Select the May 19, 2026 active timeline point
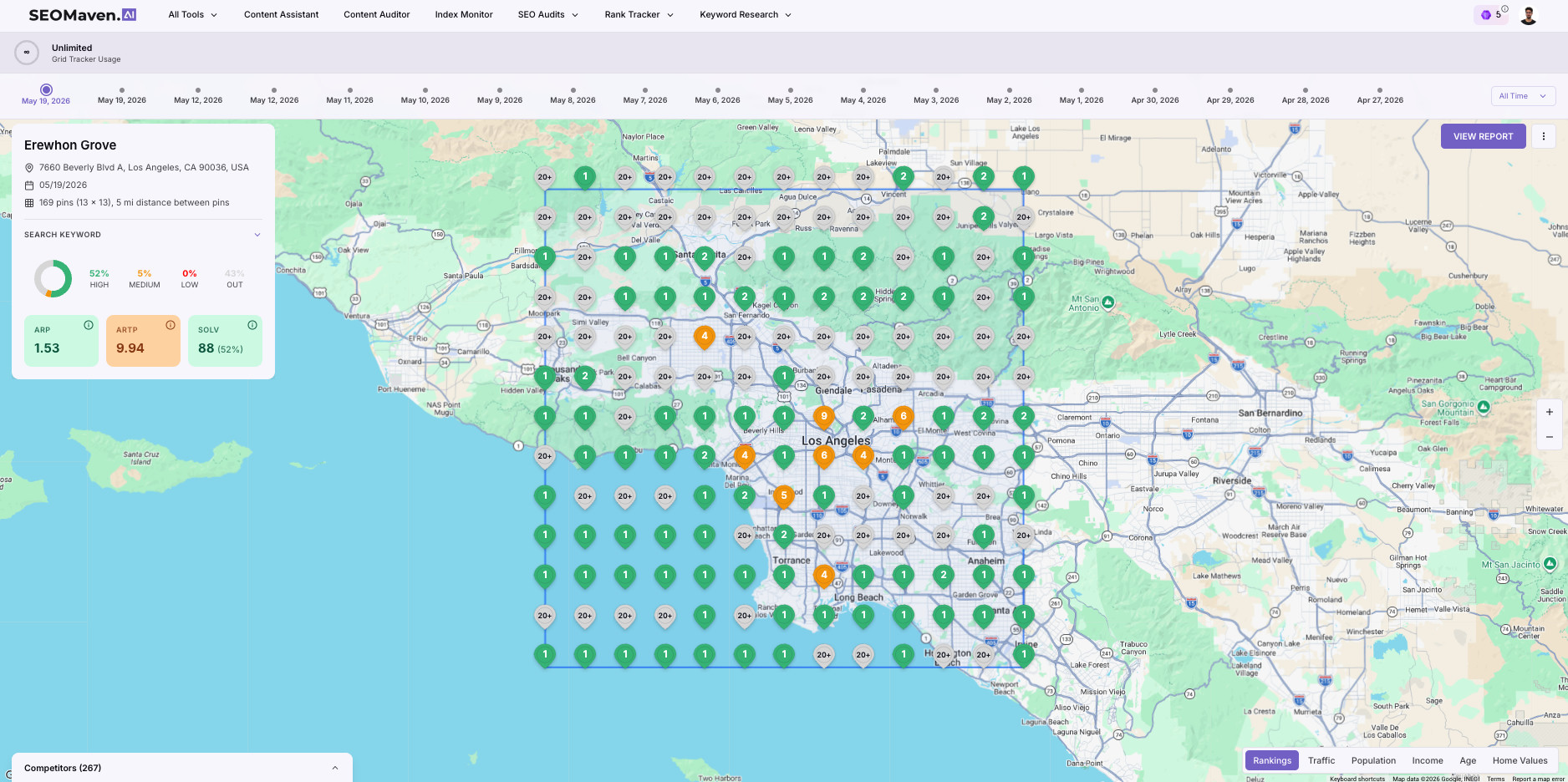The image size is (1568, 782). pyautogui.click(x=46, y=89)
